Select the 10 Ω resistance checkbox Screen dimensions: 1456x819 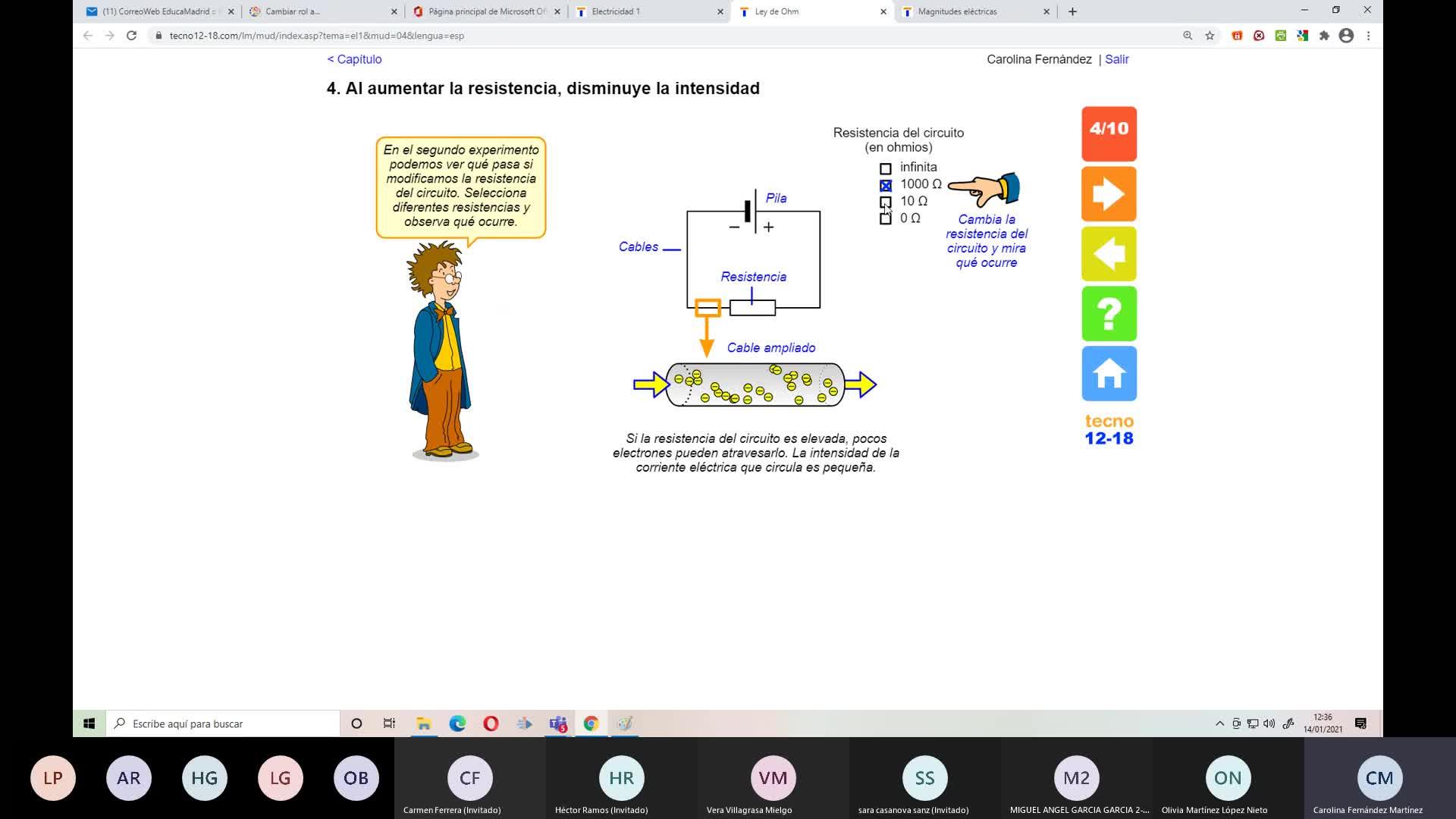click(885, 202)
